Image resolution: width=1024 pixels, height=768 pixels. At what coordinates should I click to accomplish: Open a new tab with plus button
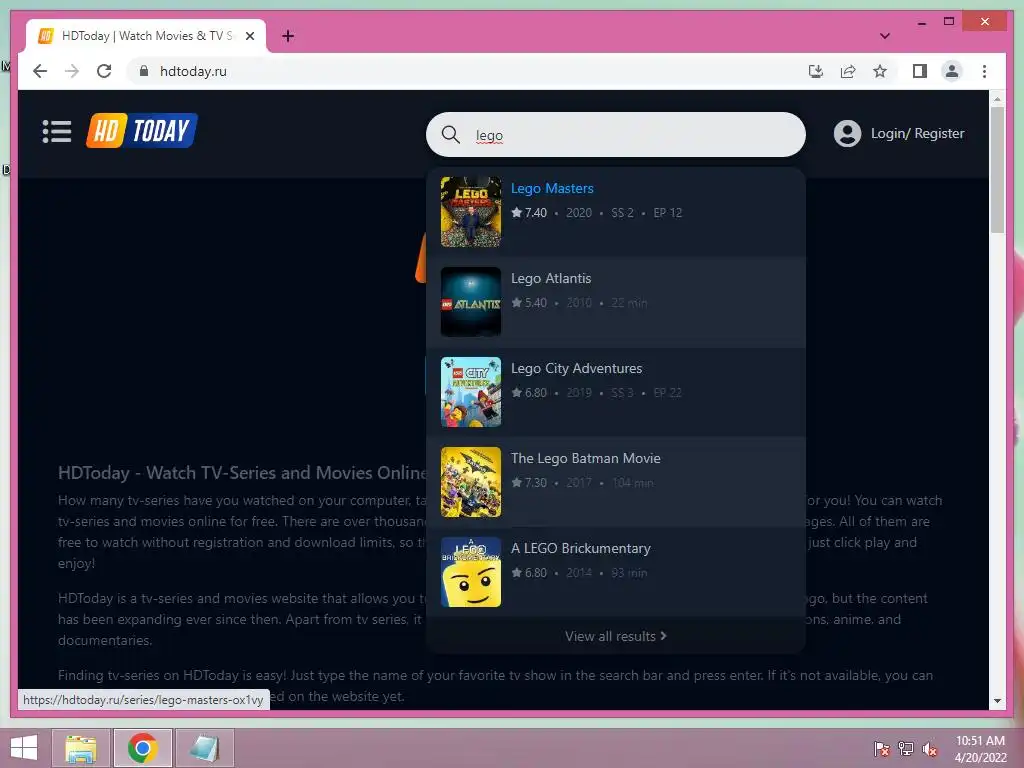coord(288,36)
